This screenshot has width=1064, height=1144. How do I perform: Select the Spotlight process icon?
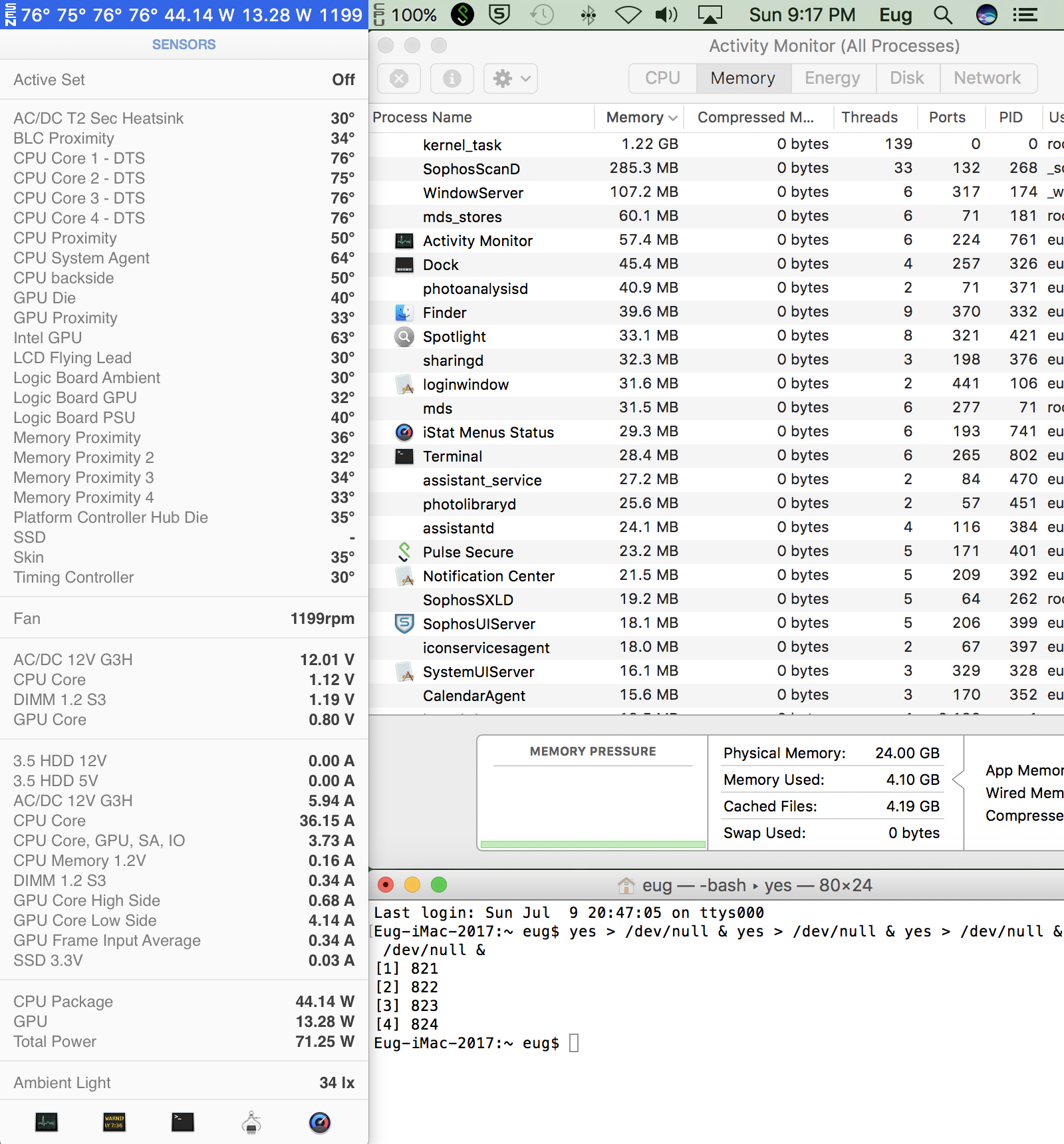[x=404, y=337]
